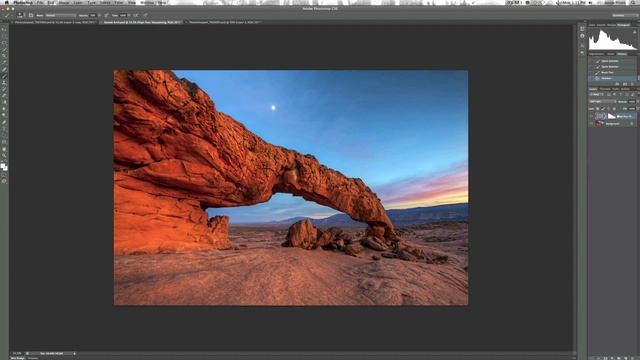The height and width of the screenshot is (360, 640).
Task: Open the Image menu
Action: (x=64, y=3)
